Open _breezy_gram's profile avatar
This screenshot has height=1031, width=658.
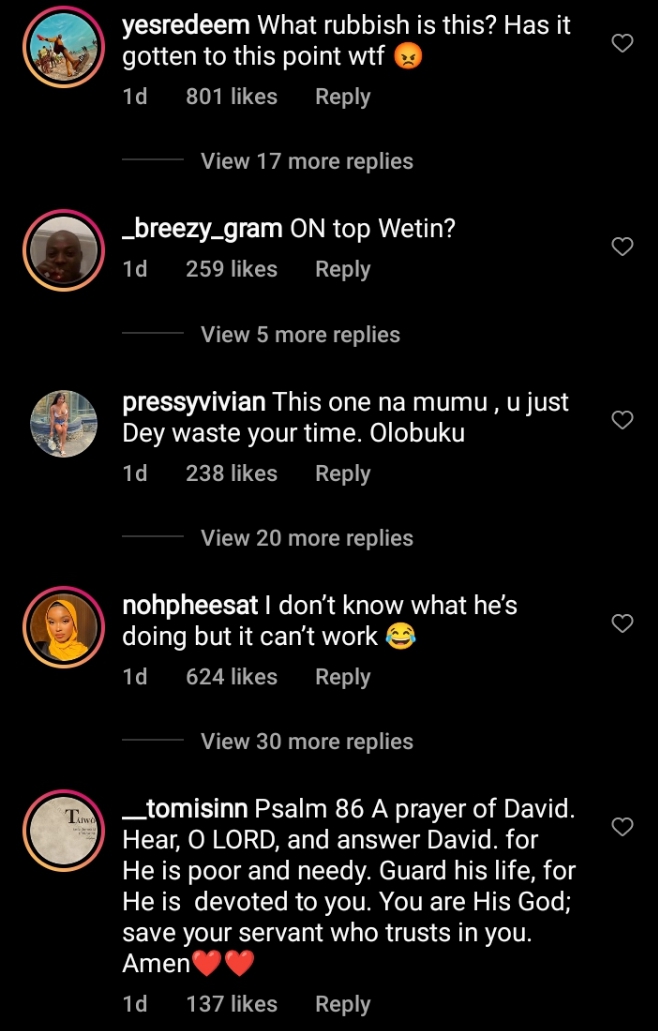click(64, 248)
